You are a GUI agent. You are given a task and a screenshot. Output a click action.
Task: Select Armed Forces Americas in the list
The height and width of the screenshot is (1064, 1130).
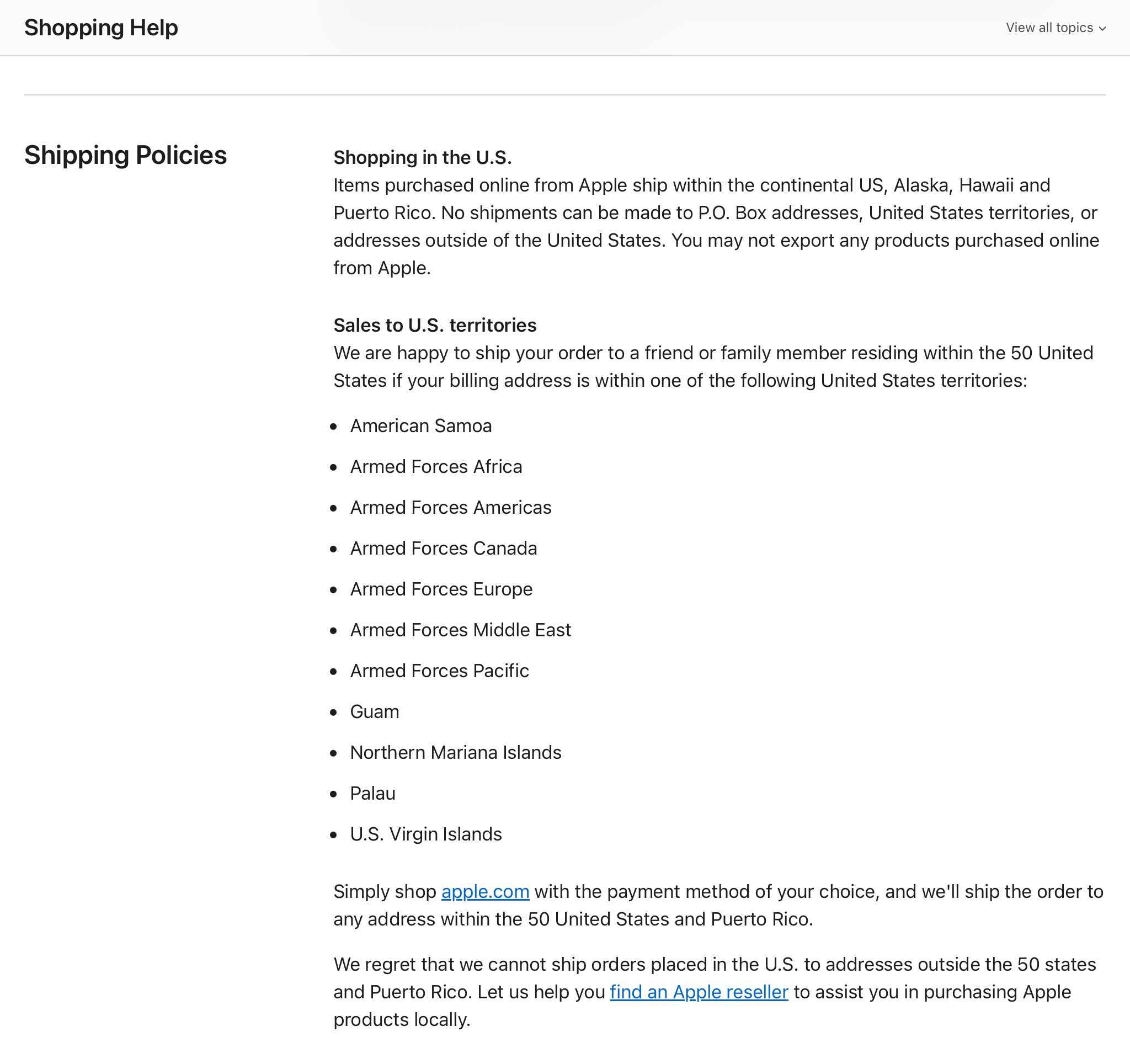[x=451, y=508]
